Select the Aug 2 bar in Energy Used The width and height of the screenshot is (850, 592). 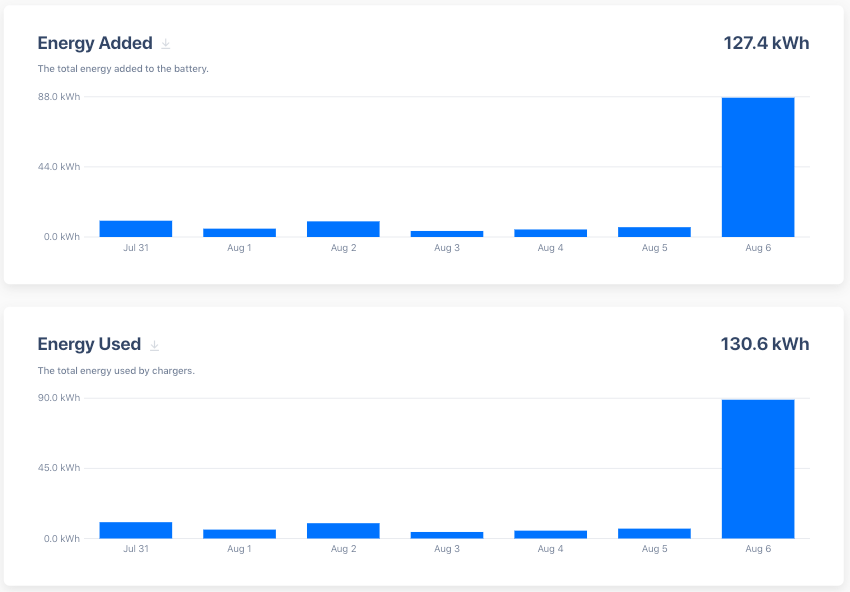[343, 531]
